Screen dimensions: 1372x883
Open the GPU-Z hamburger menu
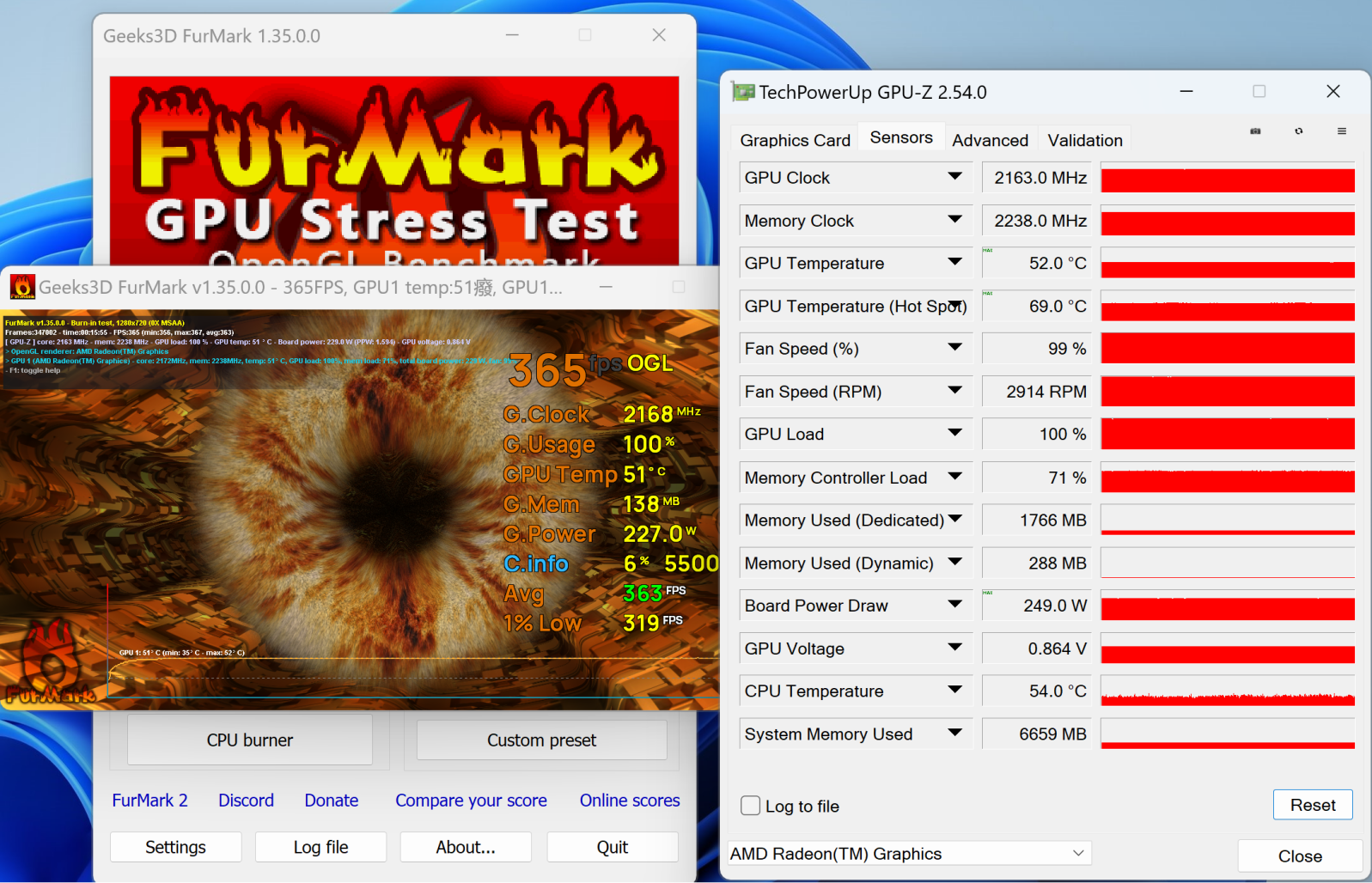1341,131
